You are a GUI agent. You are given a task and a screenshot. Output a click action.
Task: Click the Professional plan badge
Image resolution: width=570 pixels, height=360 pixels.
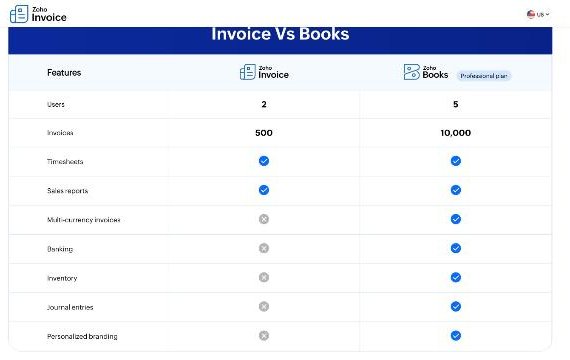[484, 76]
